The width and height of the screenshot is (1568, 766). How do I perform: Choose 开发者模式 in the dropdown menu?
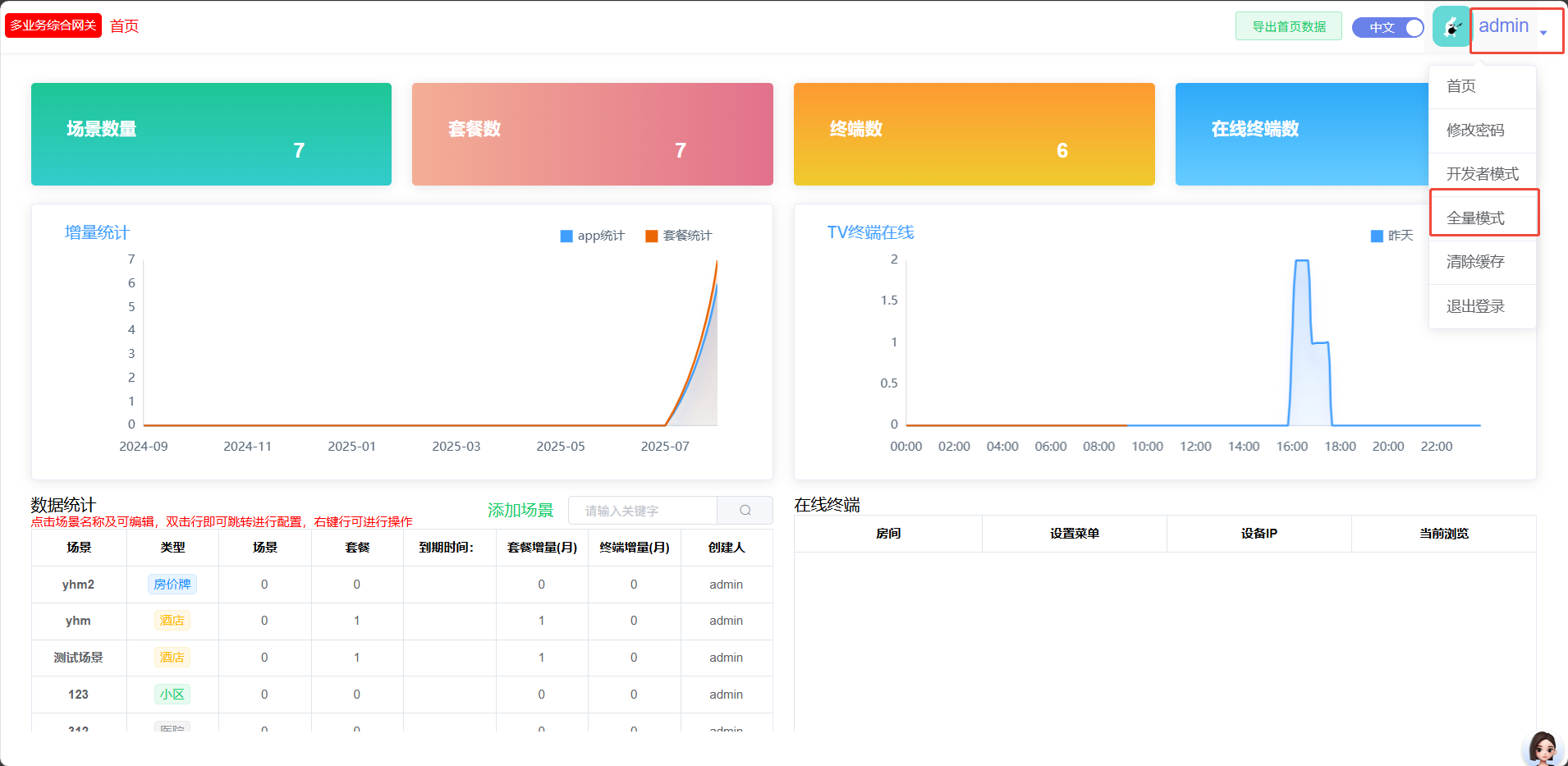[x=1482, y=174]
